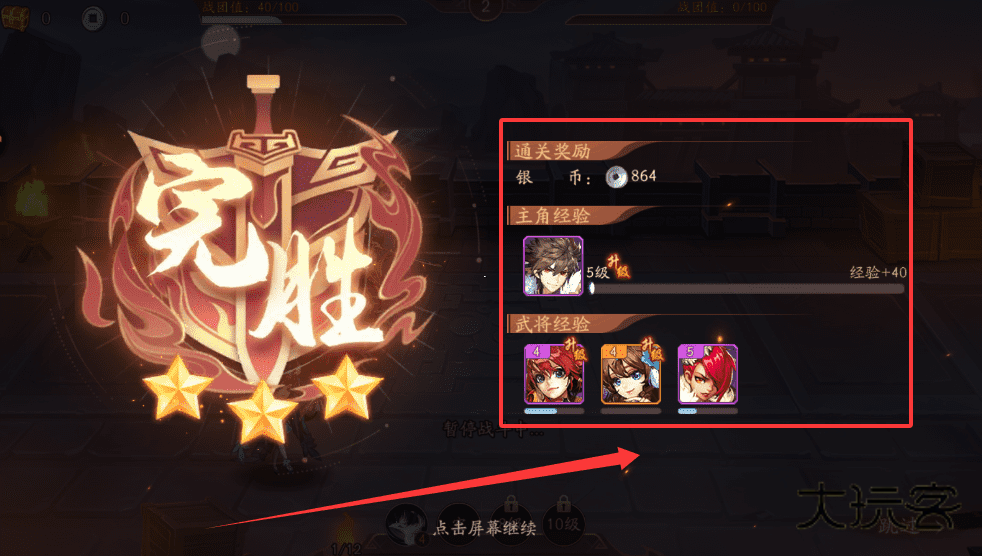This screenshot has width=982, height=556.
Task: Click the silver coin reward icon
Action: [x=616, y=177]
